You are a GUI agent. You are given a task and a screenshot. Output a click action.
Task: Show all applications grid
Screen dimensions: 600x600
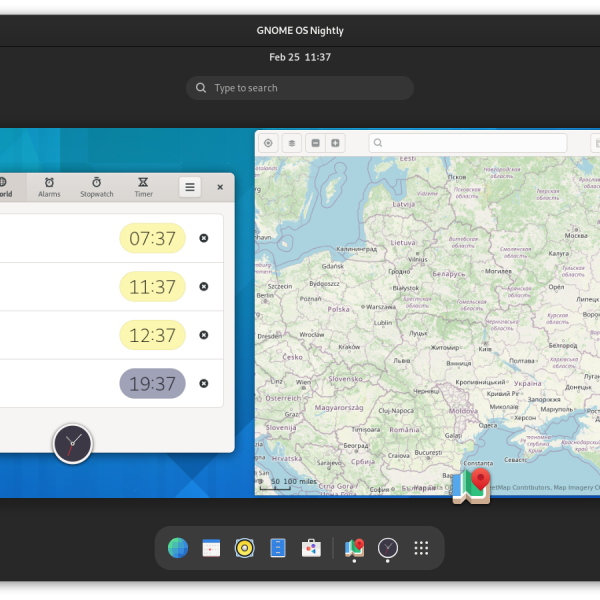pyautogui.click(x=421, y=548)
